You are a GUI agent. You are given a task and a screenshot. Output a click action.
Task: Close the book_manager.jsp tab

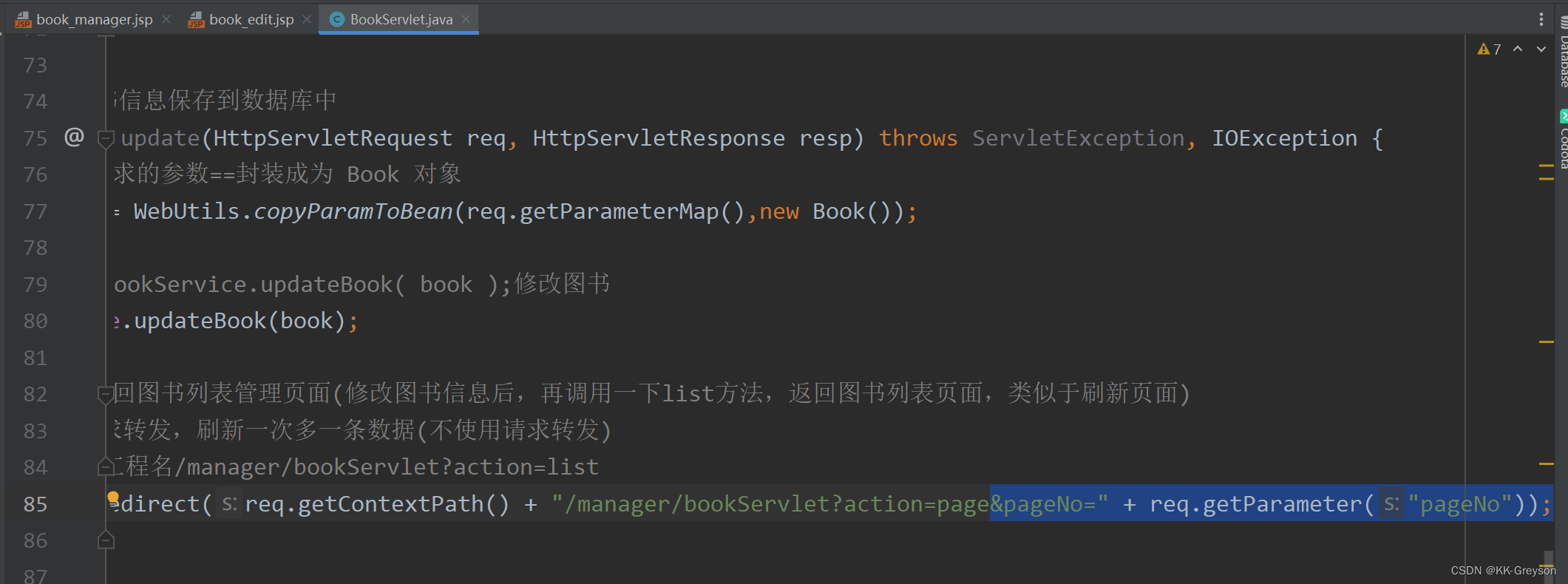click(166, 19)
